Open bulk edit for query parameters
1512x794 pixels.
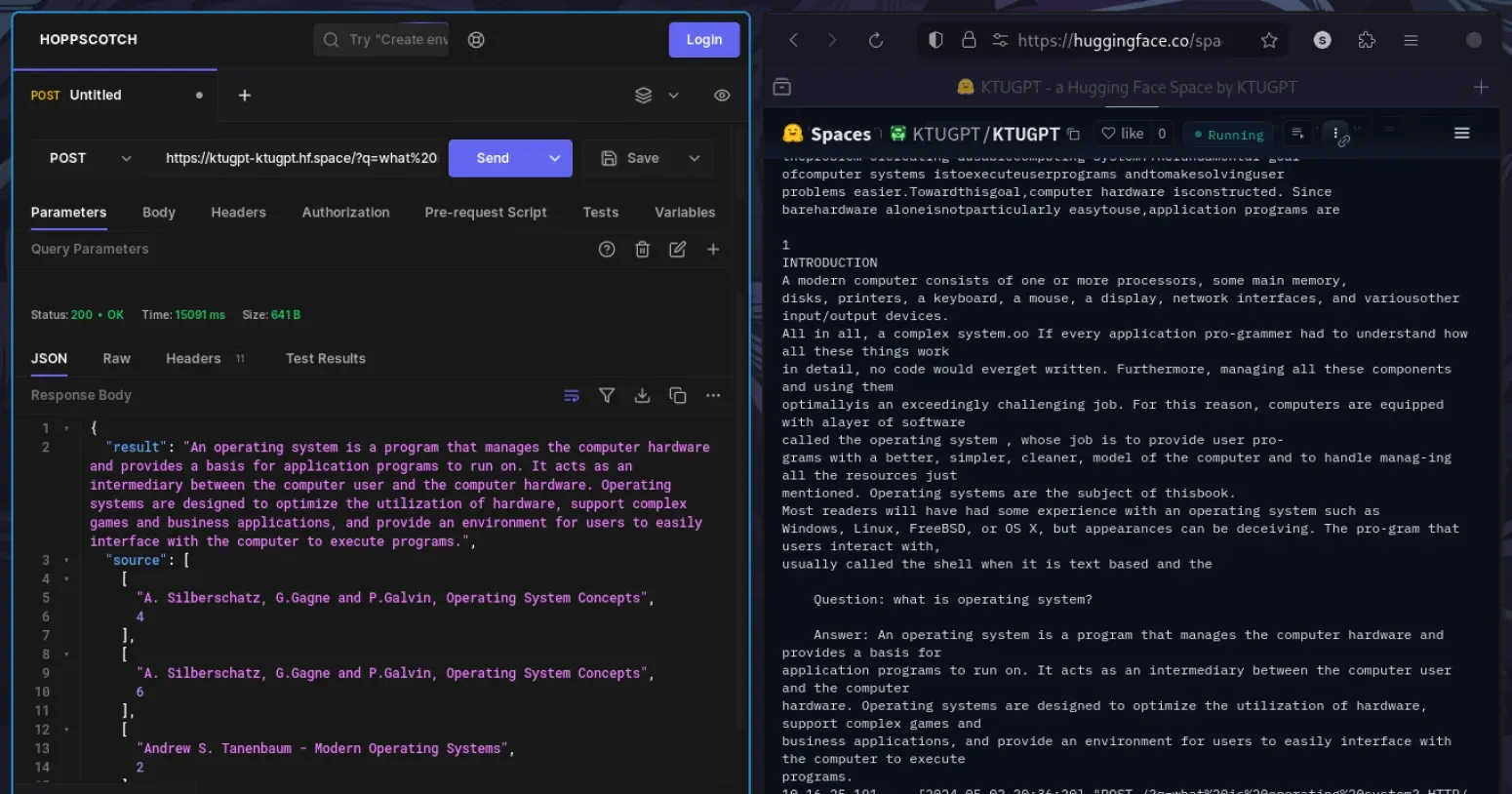pyautogui.click(x=677, y=249)
